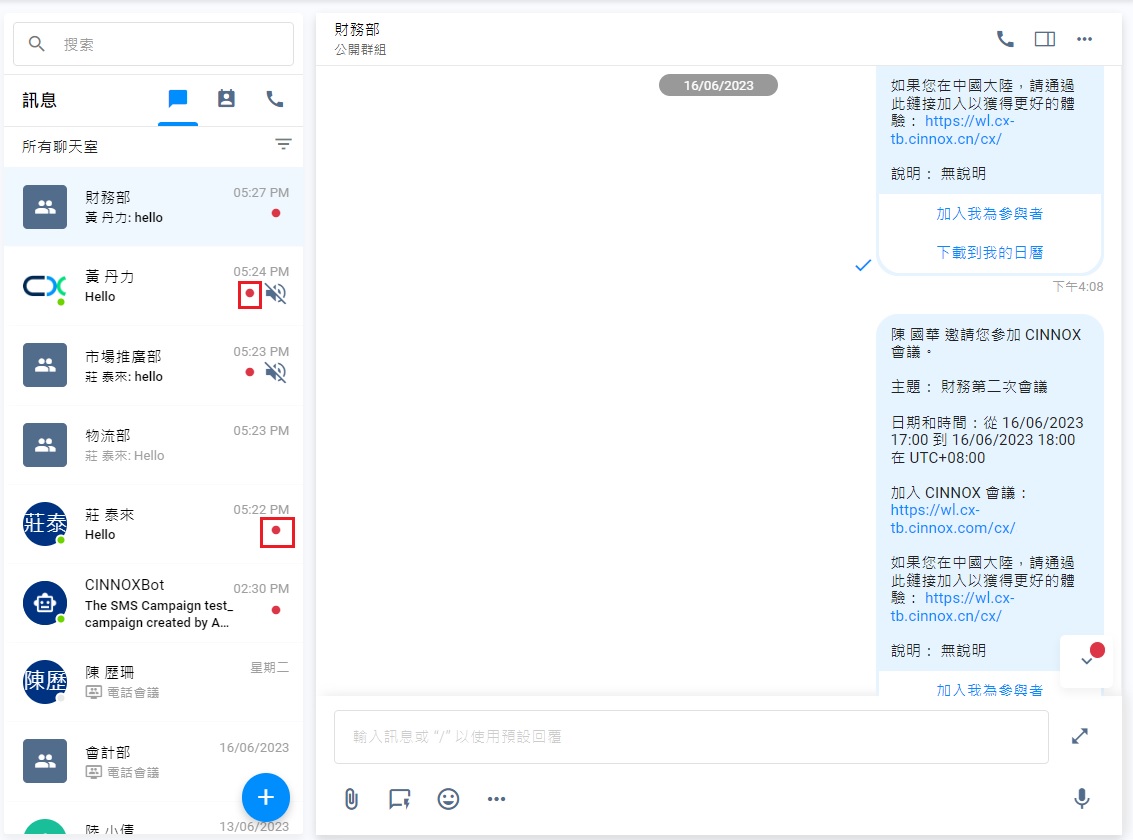The width and height of the screenshot is (1133, 840).
Task: Click the microphone voice message icon
Action: point(1082,799)
